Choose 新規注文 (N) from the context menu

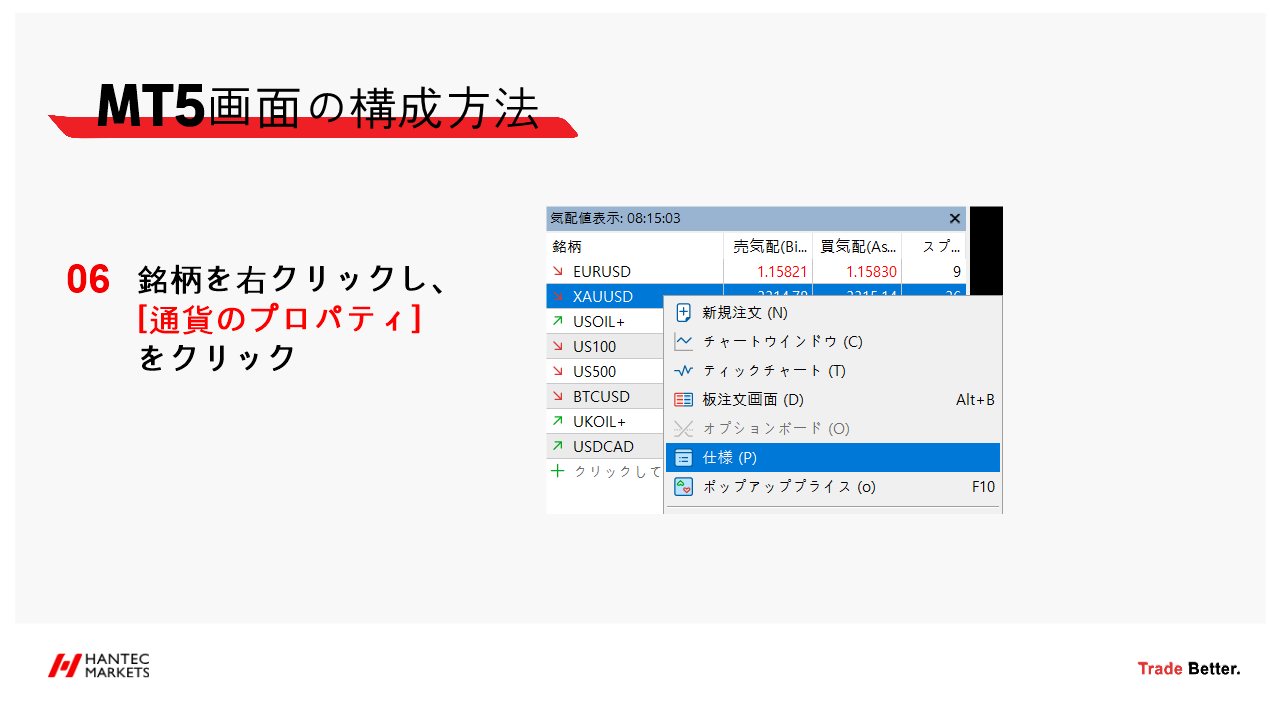[833, 313]
